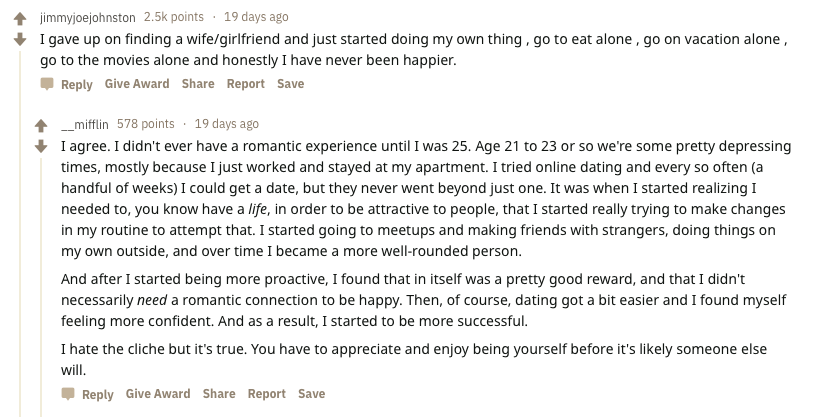The width and height of the screenshot is (827, 417).
Task: Share jimmyjoejohnston's comment
Action: [198, 84]
